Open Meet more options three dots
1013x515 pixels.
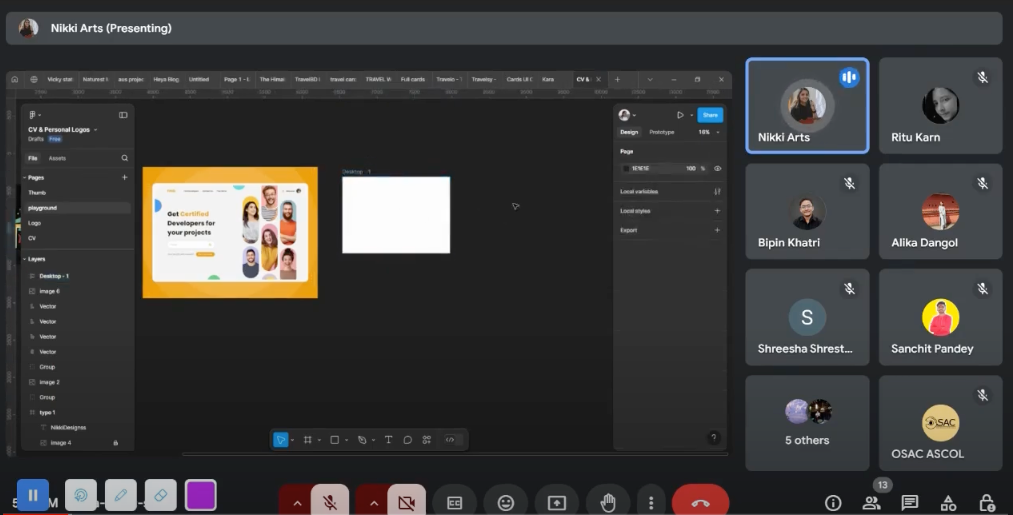(x=651, y=503)
